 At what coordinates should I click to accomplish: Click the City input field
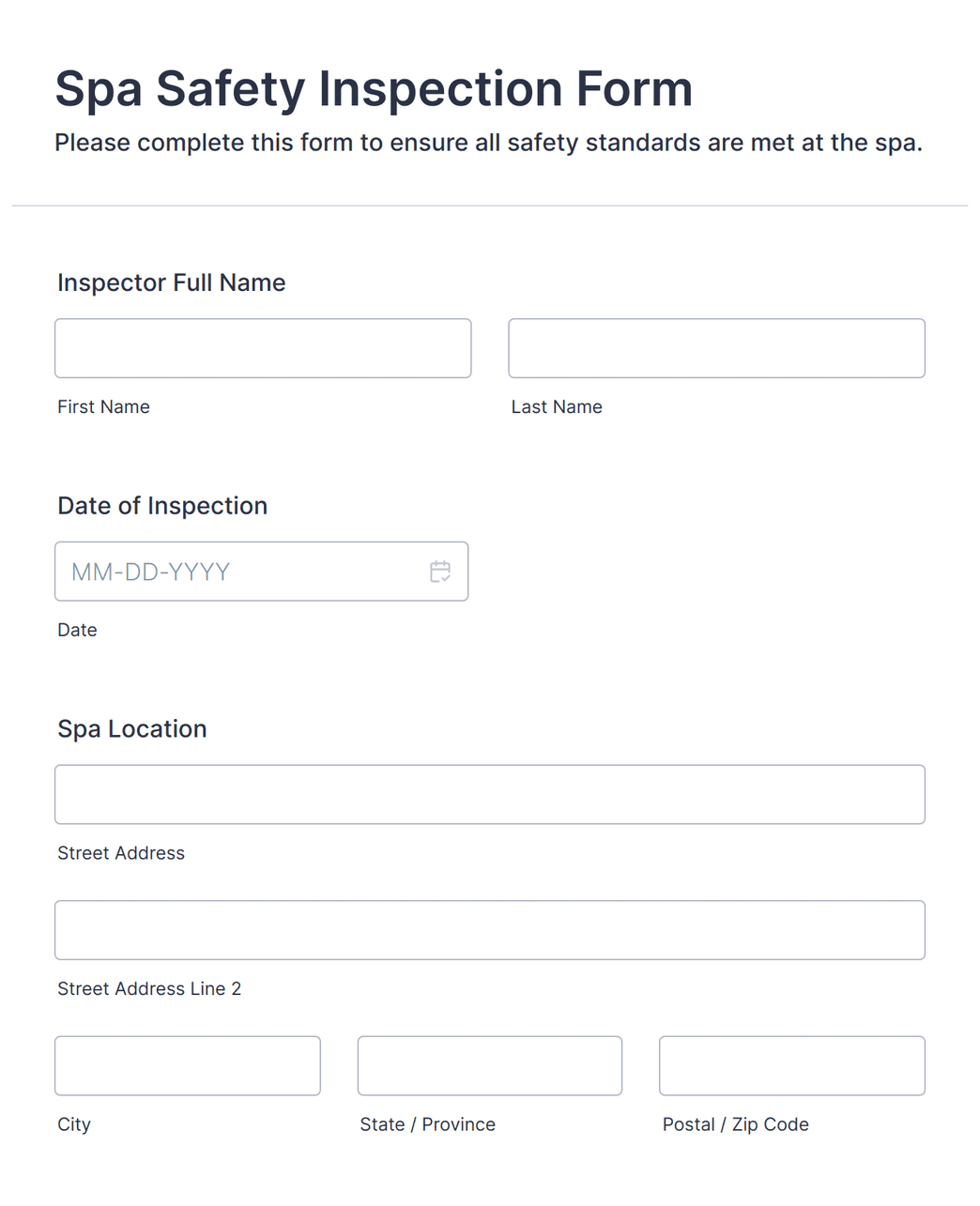tap(188, 1066)
